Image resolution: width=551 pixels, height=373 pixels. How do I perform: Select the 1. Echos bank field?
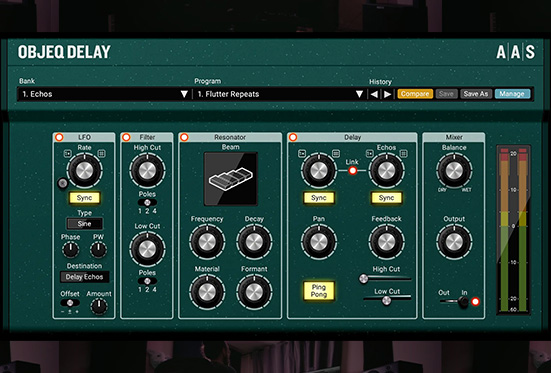[x=104, y=94]
